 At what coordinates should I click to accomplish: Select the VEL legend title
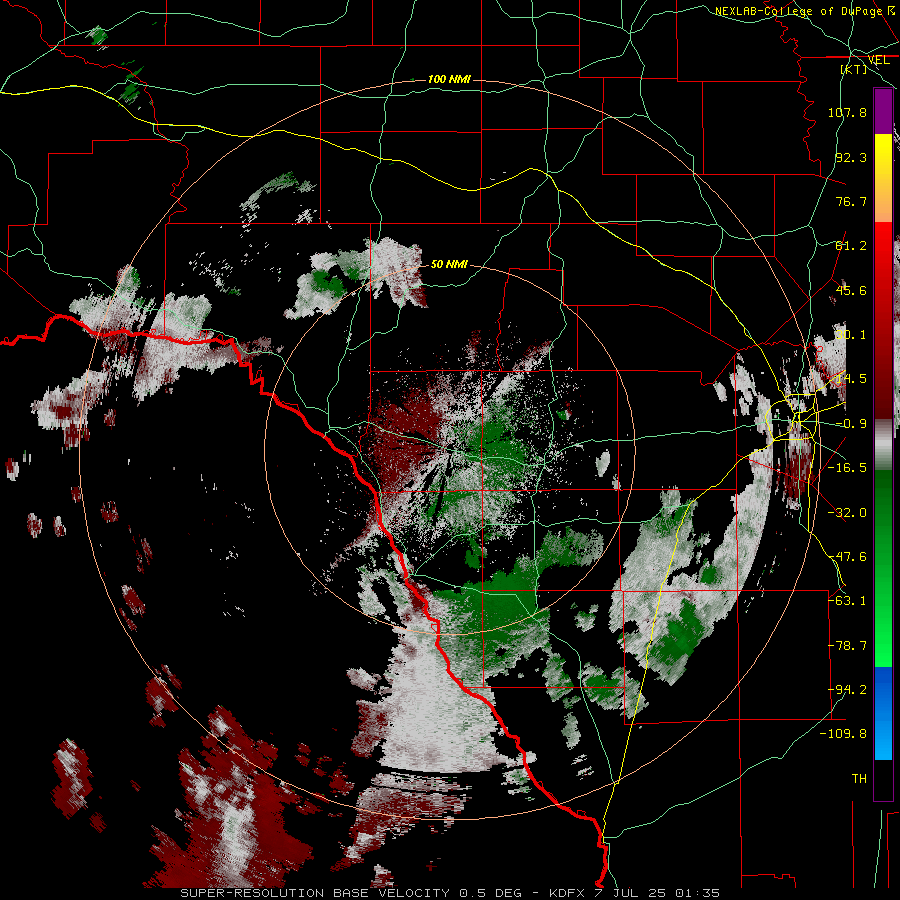[x=878, y=60]
